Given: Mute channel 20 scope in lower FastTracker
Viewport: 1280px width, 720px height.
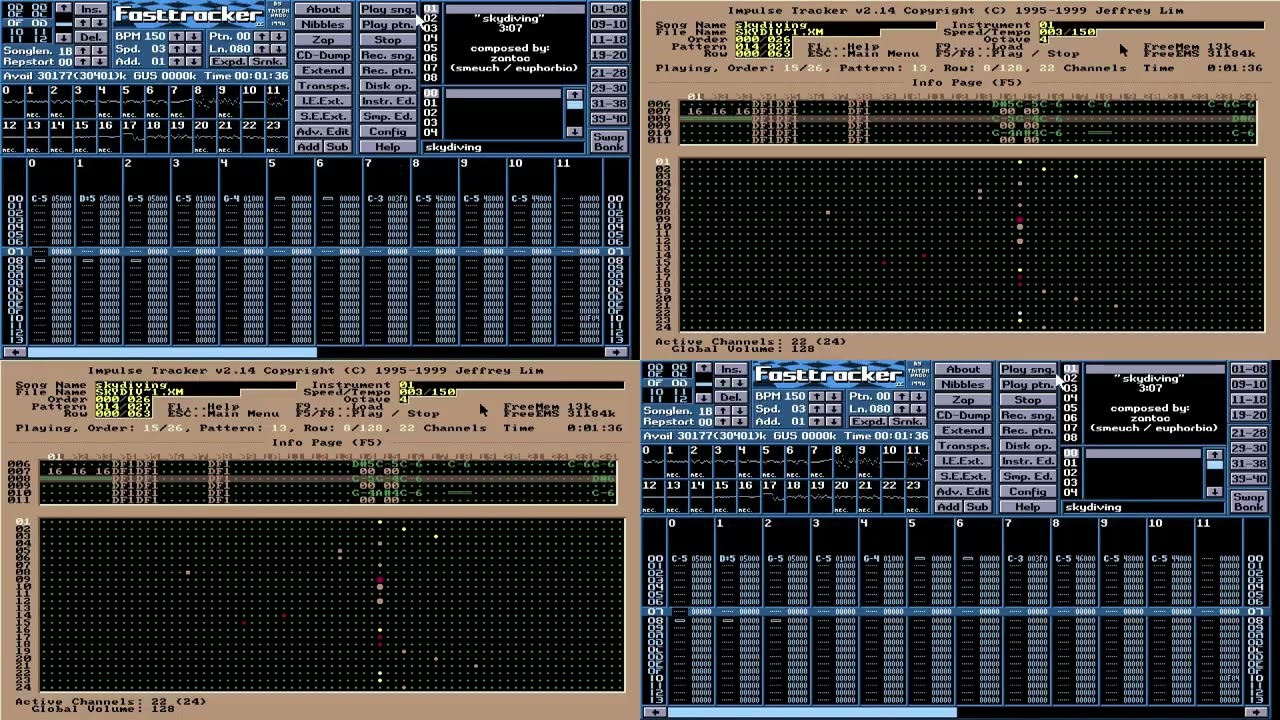Looking at the screenshot, I should (845, 497).
